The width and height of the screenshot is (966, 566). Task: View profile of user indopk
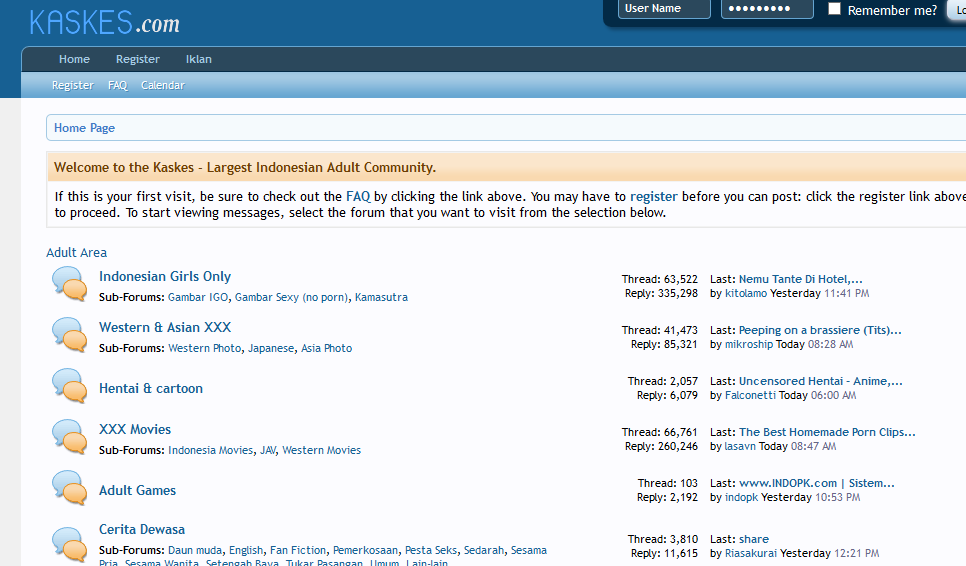click(x=741, y=498)
